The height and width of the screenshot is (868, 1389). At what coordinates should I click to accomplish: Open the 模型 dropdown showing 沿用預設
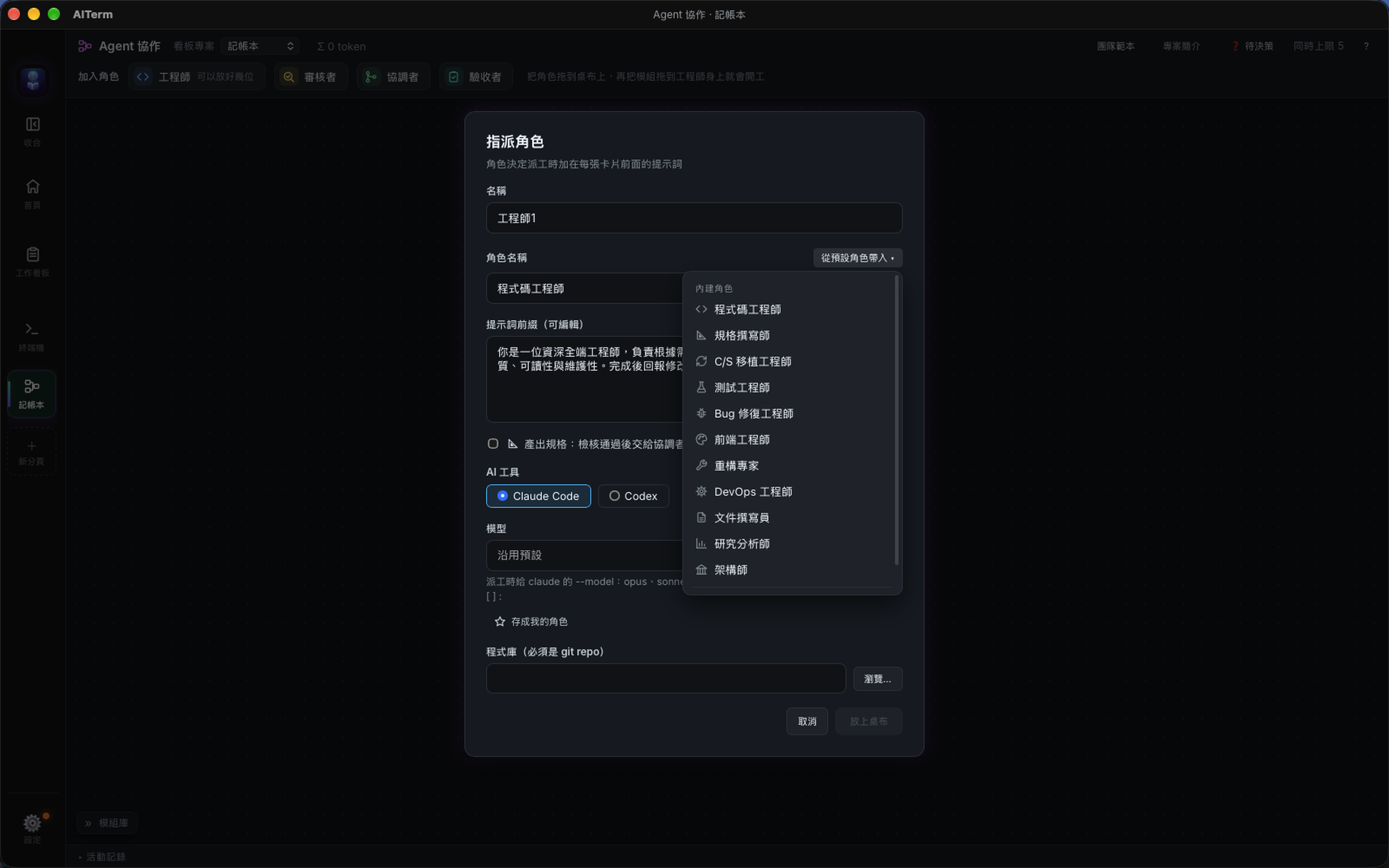point(585,555)
